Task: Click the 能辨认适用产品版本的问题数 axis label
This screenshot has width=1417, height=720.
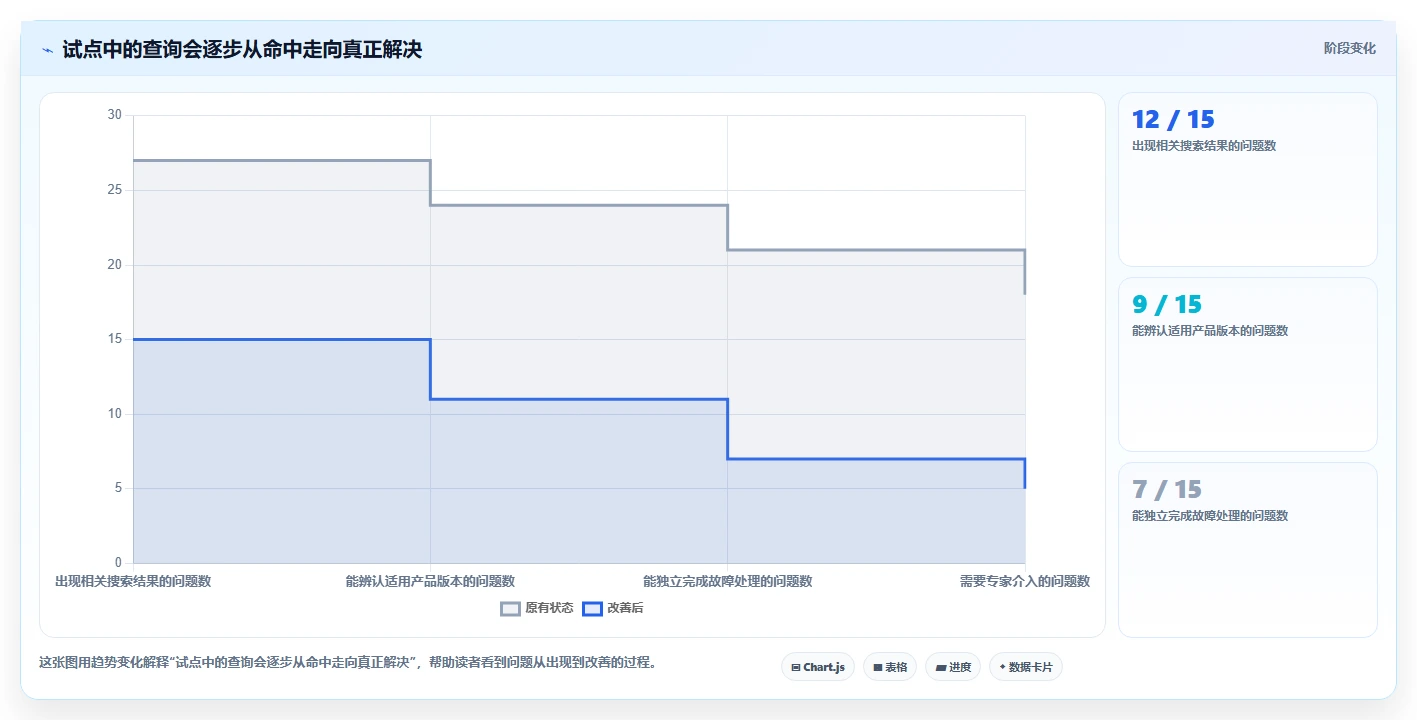Action: (x=430, y=581)
